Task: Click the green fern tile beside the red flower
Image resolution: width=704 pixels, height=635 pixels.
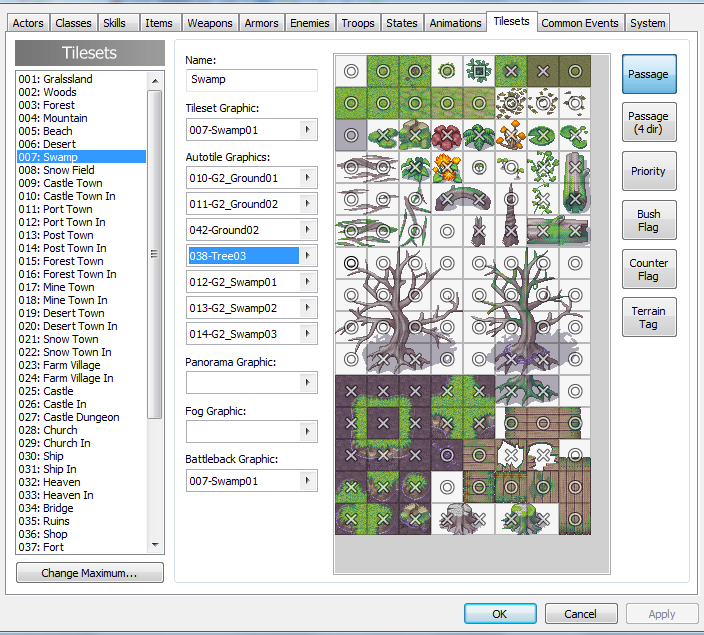Action: [x=479, y=135]
